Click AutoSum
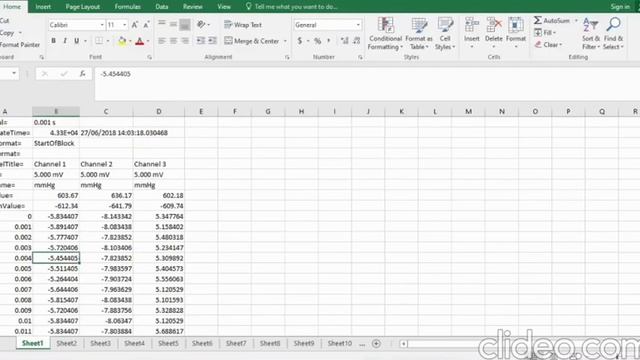The image size is (640, 360). click(552, 20)
